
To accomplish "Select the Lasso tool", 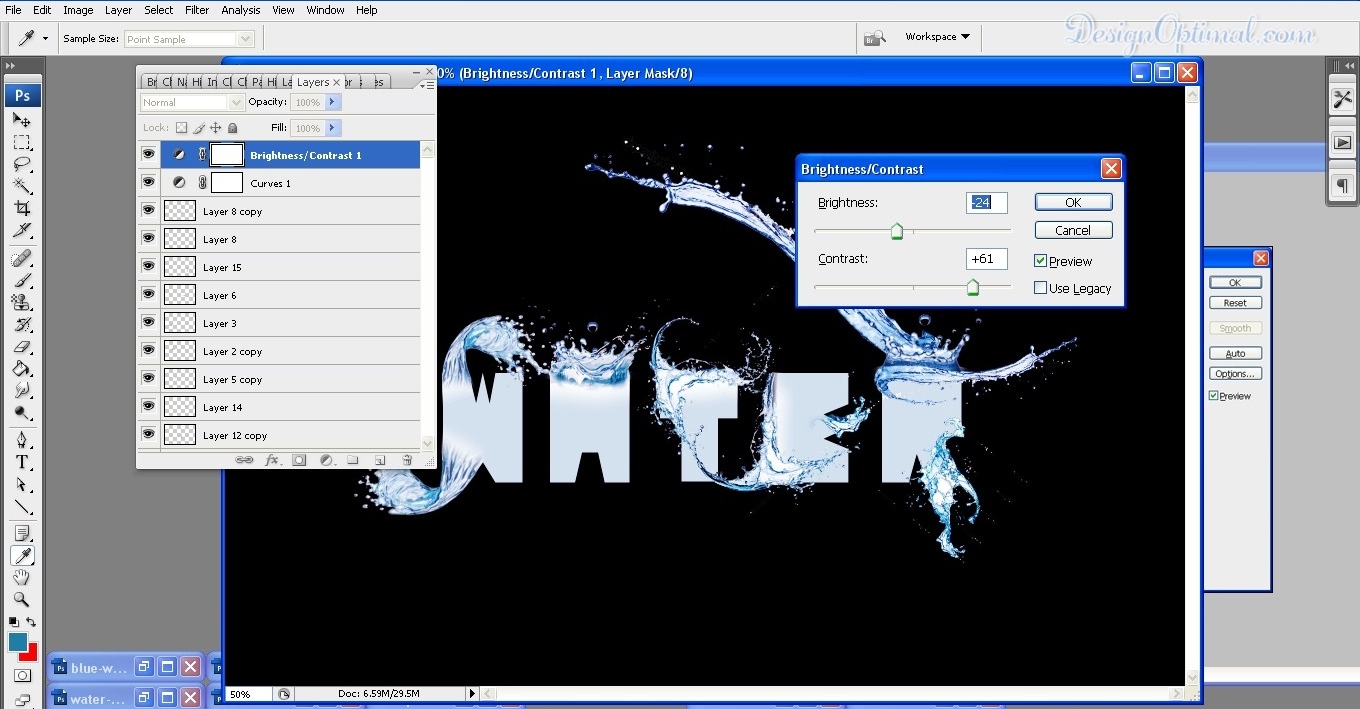I will click(22, 164).
